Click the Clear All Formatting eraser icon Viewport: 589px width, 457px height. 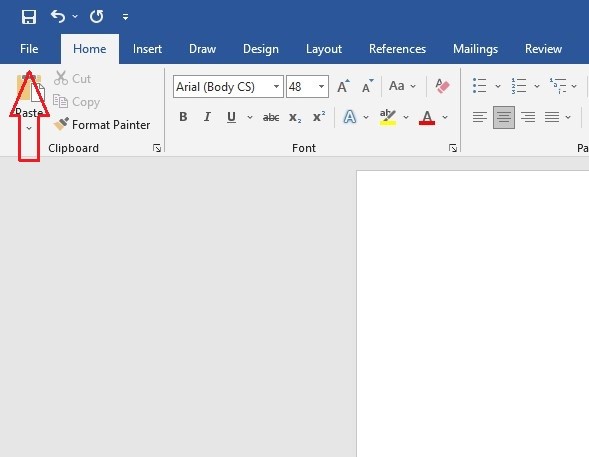point(442,86)
